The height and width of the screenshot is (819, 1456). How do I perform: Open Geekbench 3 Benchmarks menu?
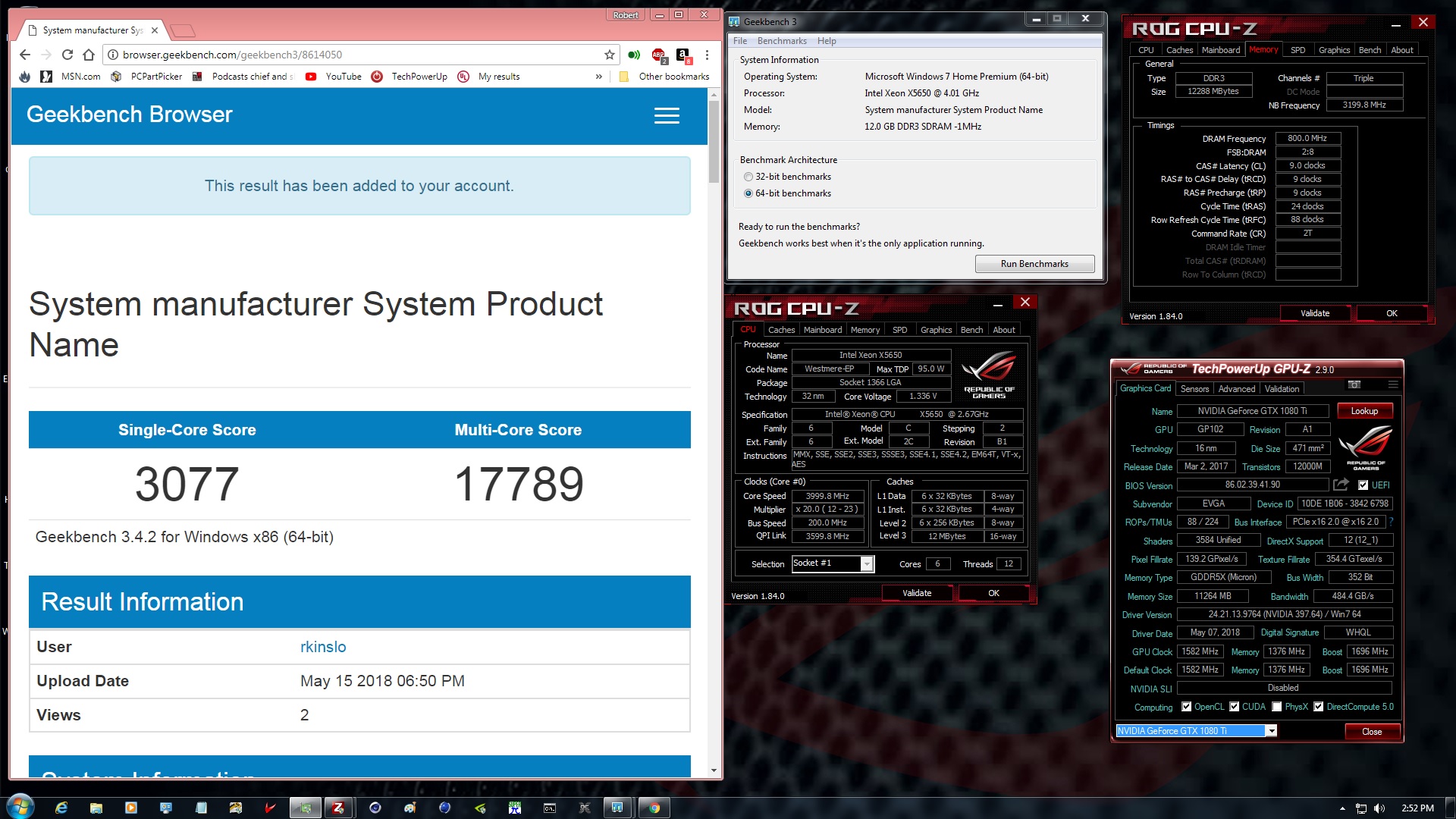(782, 41)
